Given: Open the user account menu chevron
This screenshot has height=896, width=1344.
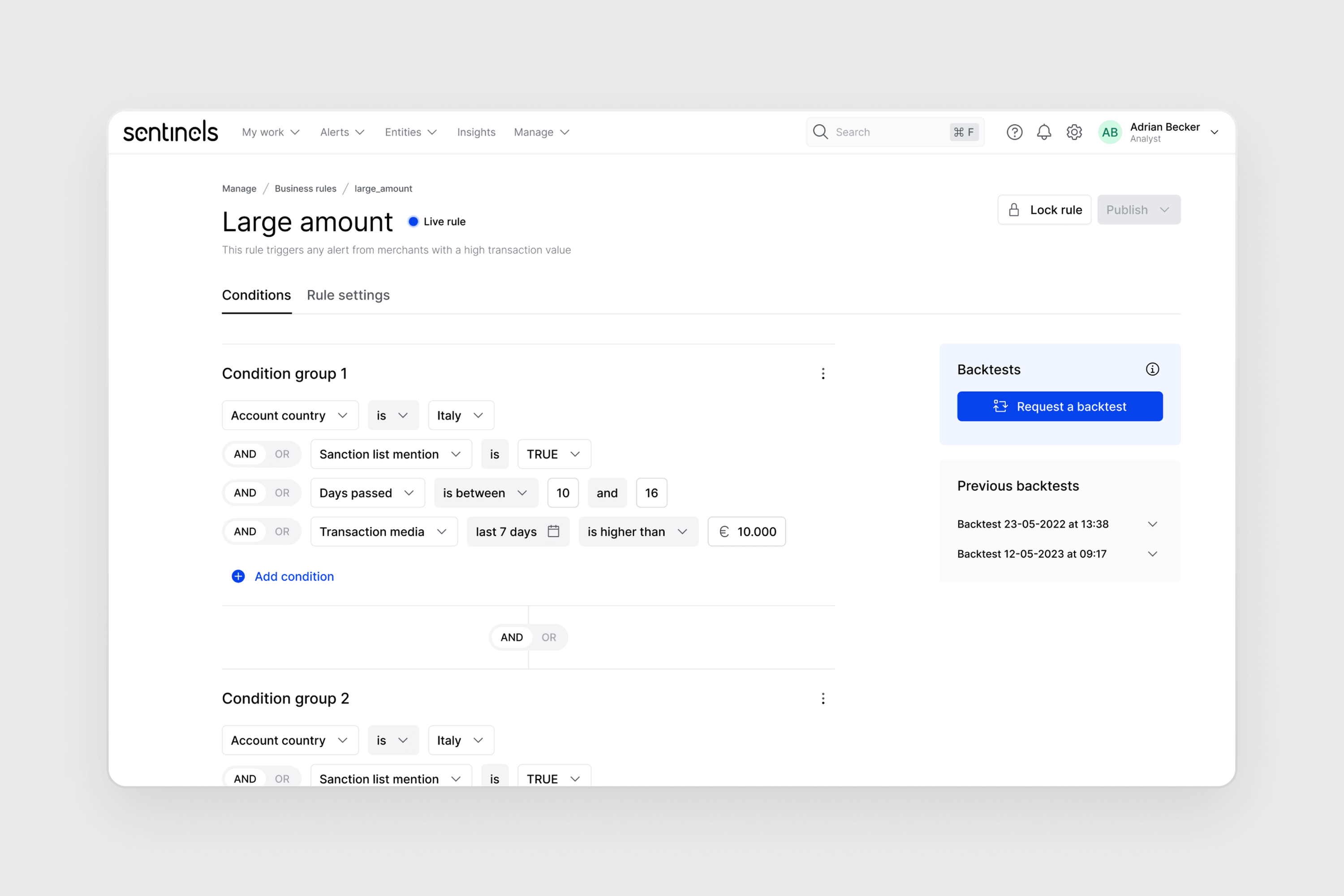Looking at the screenshot, I should click(1214, 132).
